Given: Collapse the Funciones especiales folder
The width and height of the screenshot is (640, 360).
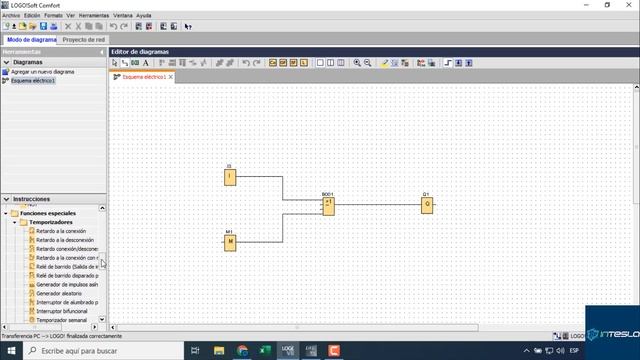Looking at the screenshot, I should (x=6, y=213).
